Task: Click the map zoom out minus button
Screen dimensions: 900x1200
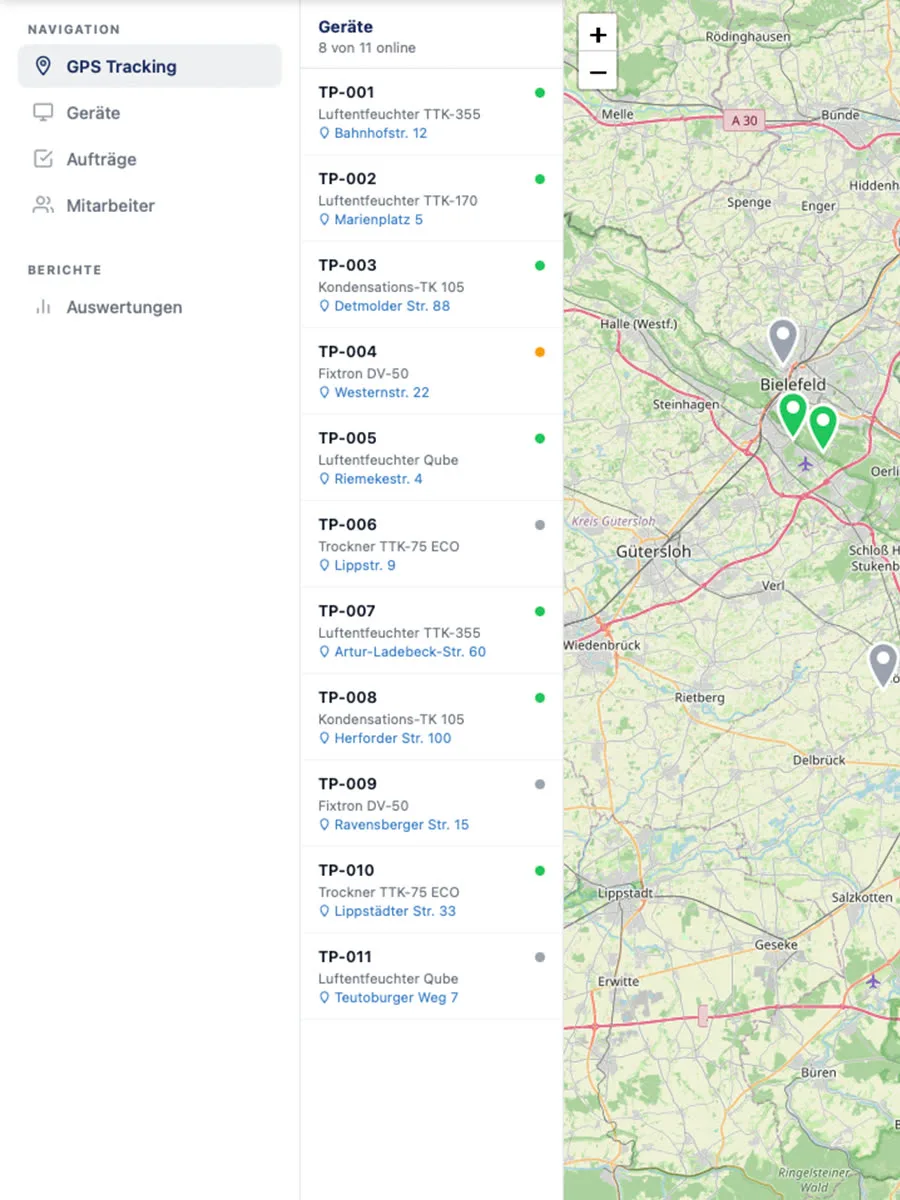Action: 598,72
